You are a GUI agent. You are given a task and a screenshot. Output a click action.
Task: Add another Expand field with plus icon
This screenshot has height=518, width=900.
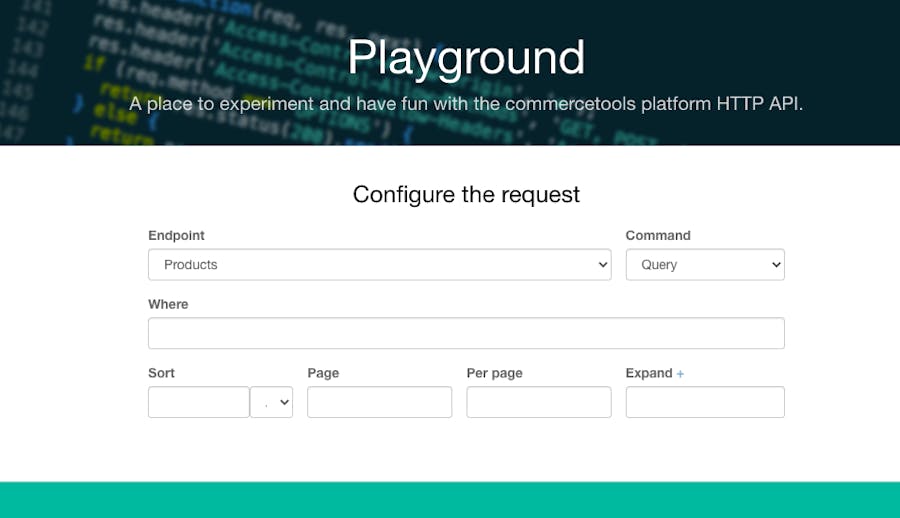point(680,374)
